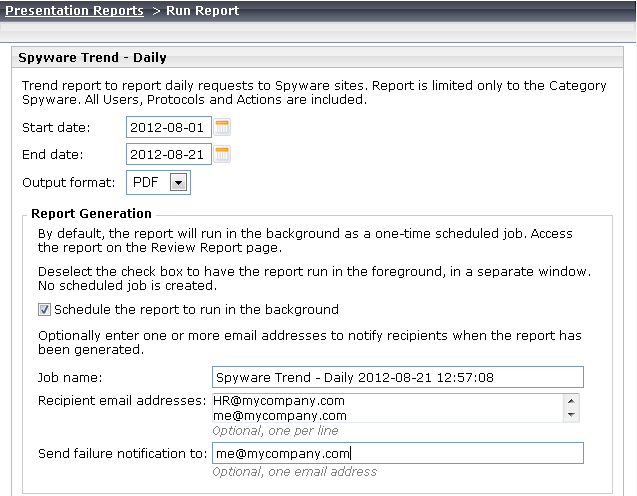Click the Presentation Reports breadcrumb link

click(x=74, y=11)
